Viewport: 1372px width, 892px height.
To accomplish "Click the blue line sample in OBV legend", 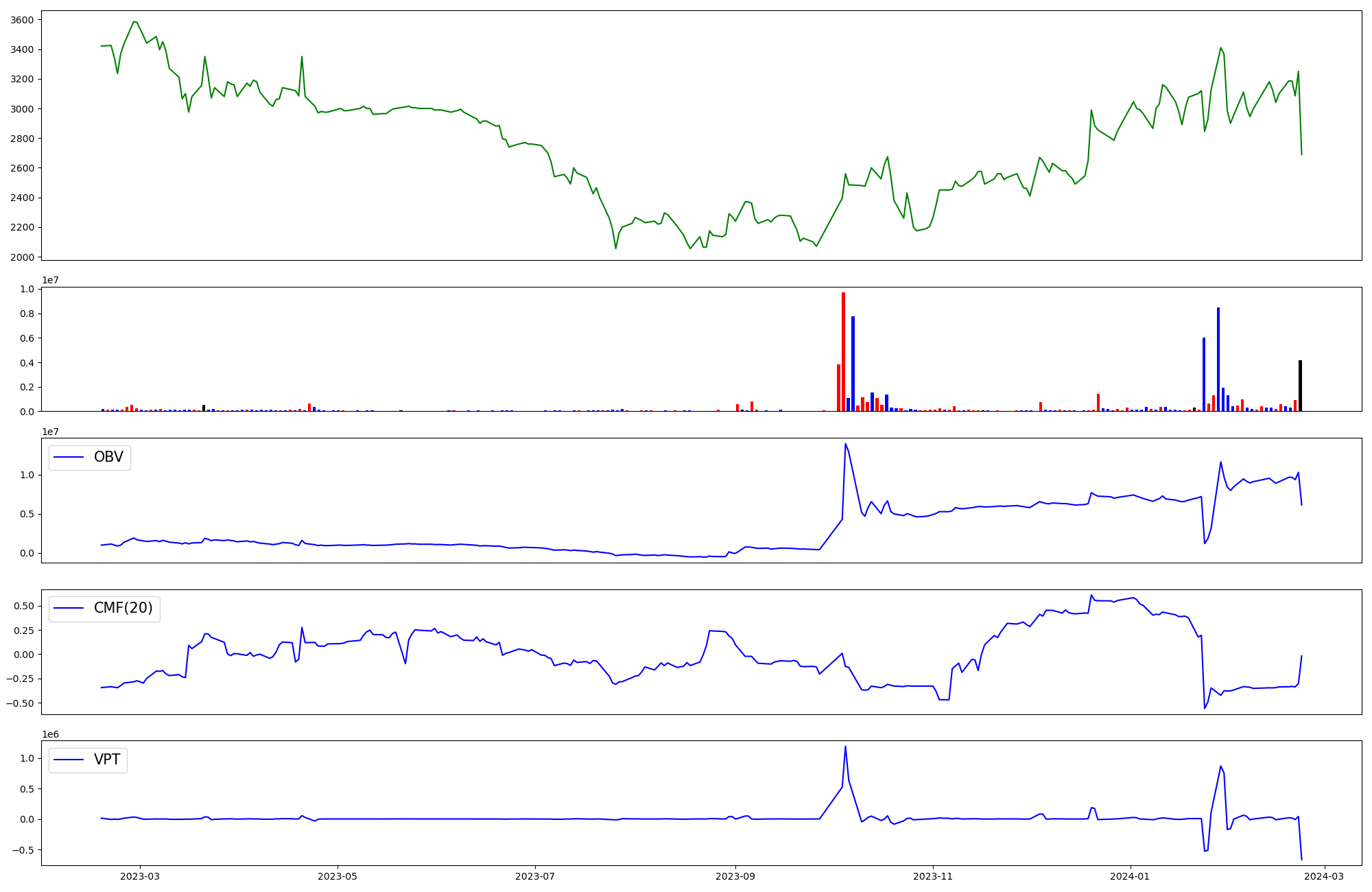I will click(69, 458).
